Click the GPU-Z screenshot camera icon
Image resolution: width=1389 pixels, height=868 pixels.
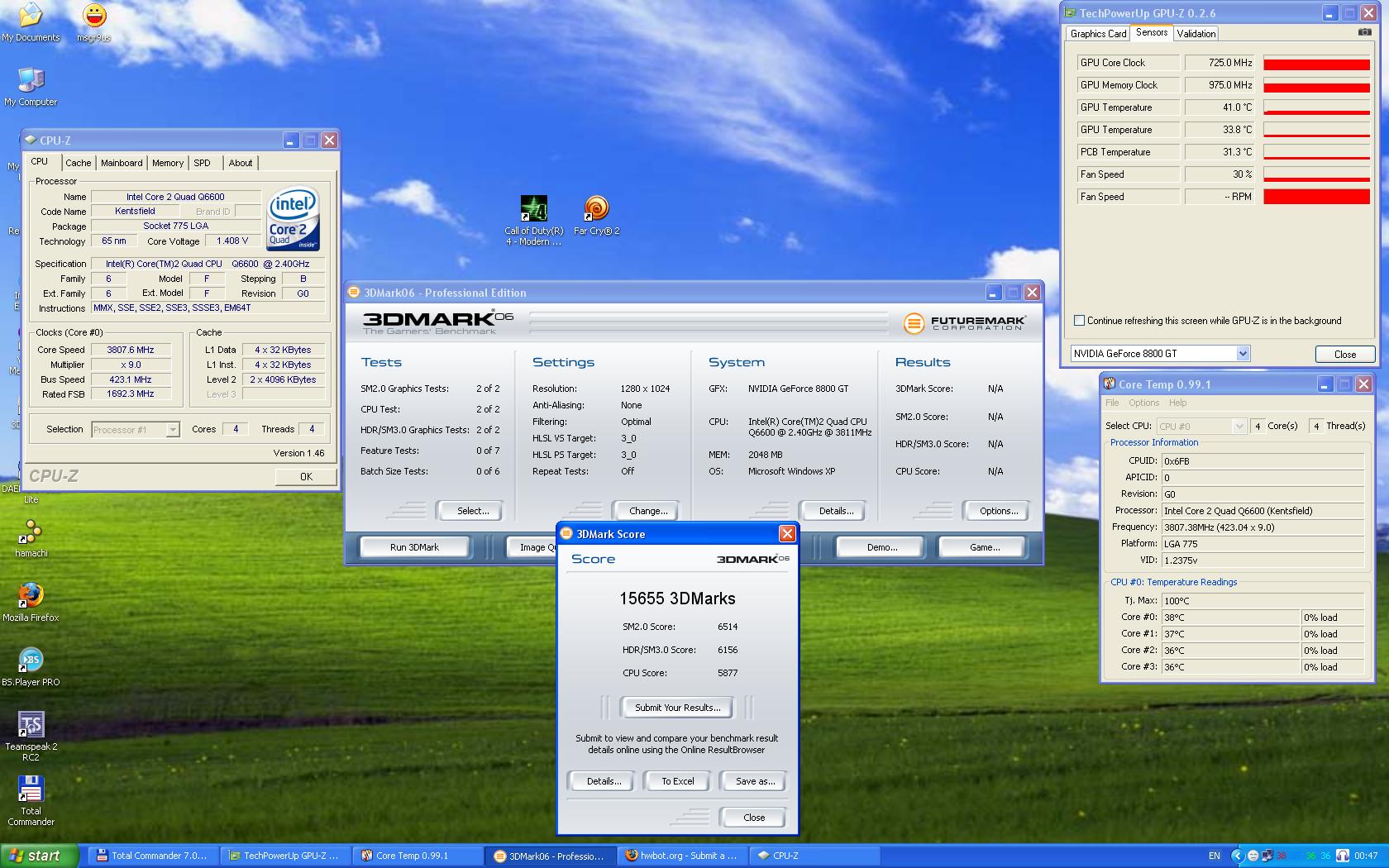click(1364, 32)
